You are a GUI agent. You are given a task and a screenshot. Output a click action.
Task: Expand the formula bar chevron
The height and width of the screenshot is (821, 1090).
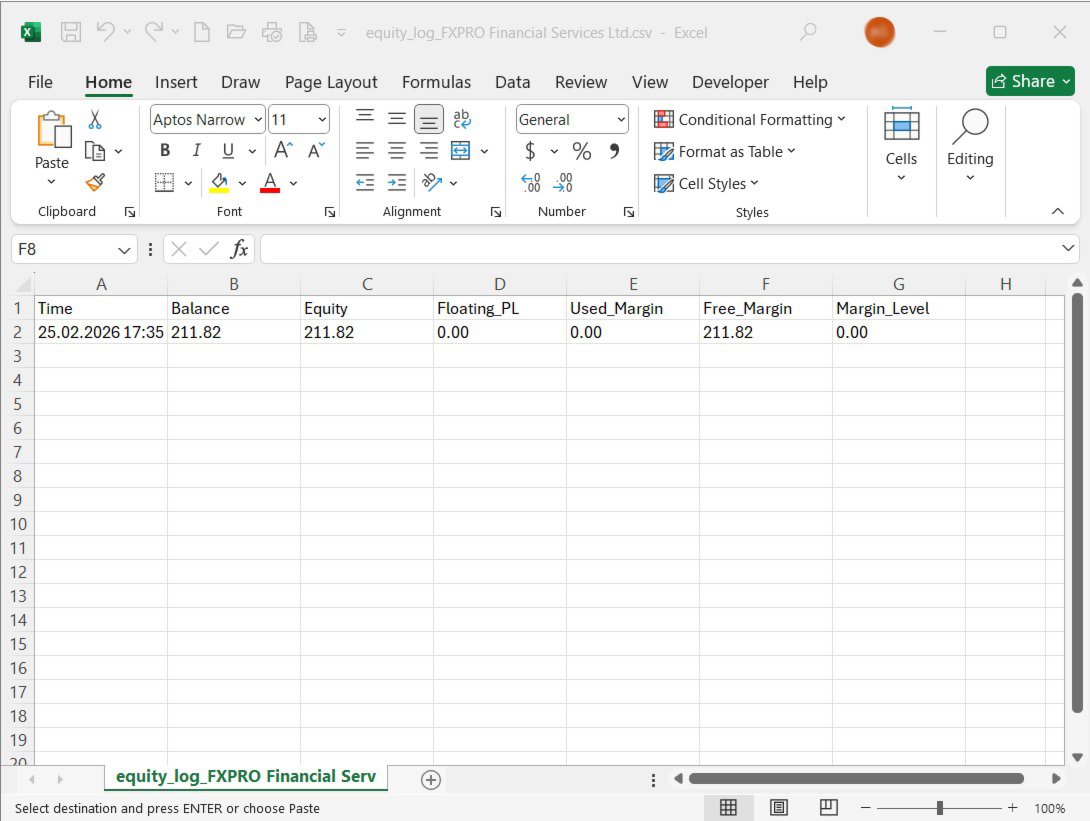(x=1068, y=248)
